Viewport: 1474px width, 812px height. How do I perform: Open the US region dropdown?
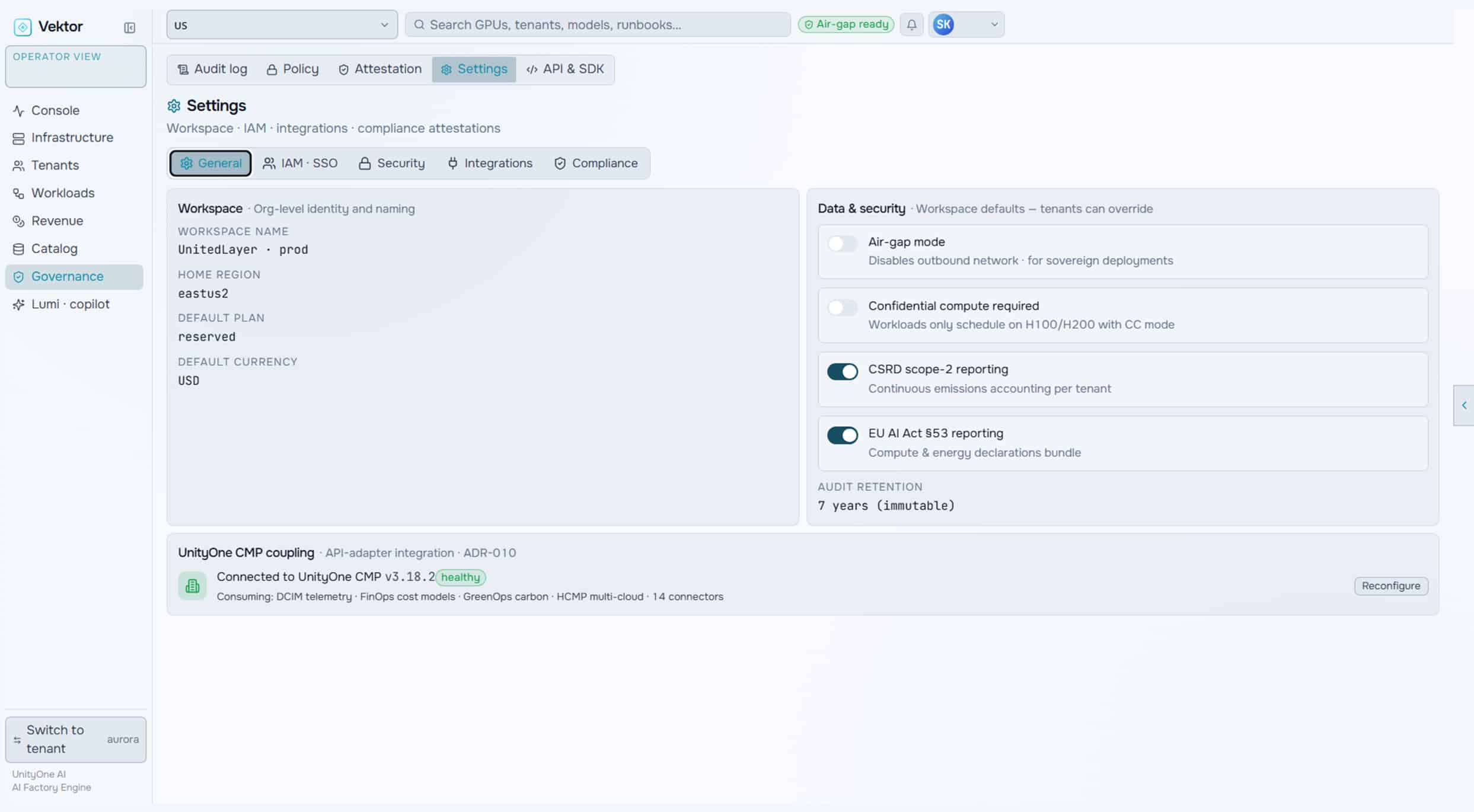[282, 25]
